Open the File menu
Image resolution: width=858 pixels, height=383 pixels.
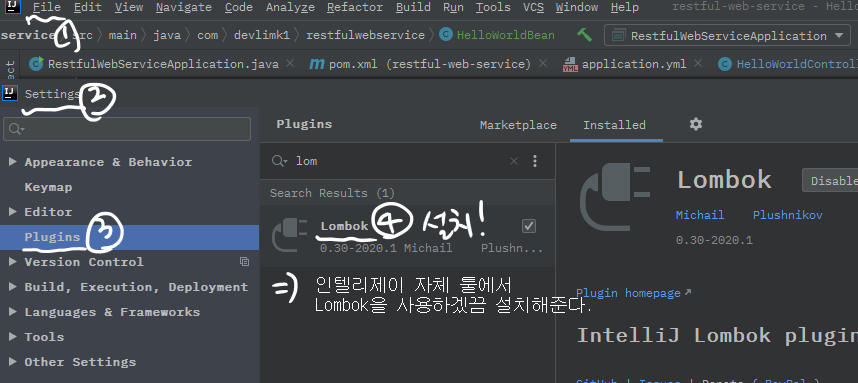[47, 7]
